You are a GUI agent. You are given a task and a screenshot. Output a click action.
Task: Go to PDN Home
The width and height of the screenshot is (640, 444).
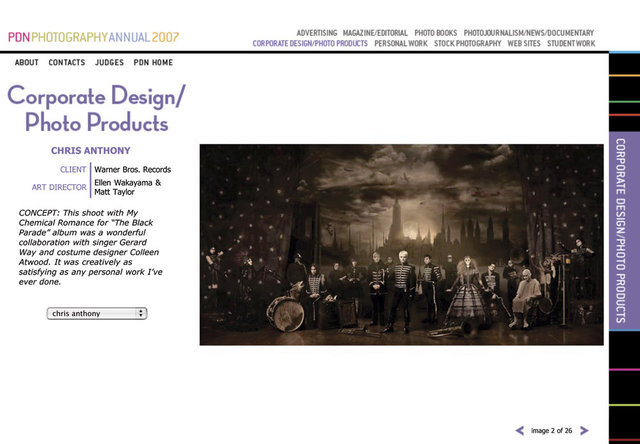(153, 62)
